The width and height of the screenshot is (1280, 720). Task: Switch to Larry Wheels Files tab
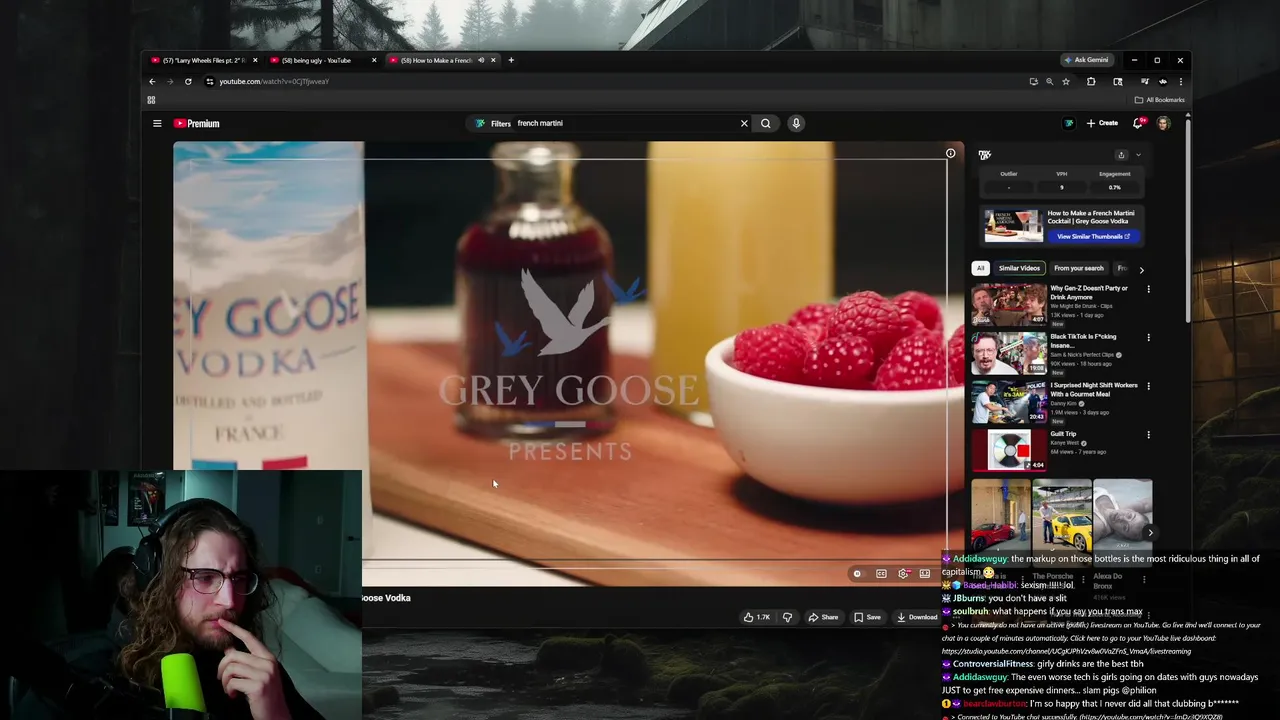(203, 60)
